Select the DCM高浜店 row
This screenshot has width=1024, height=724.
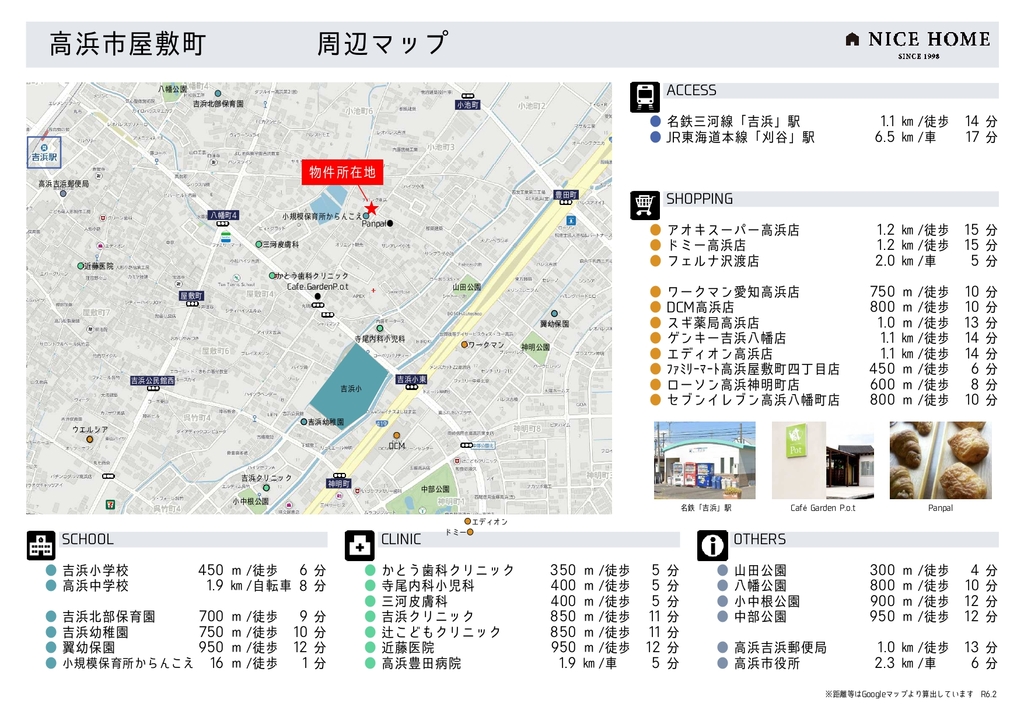tap(824, 307)
